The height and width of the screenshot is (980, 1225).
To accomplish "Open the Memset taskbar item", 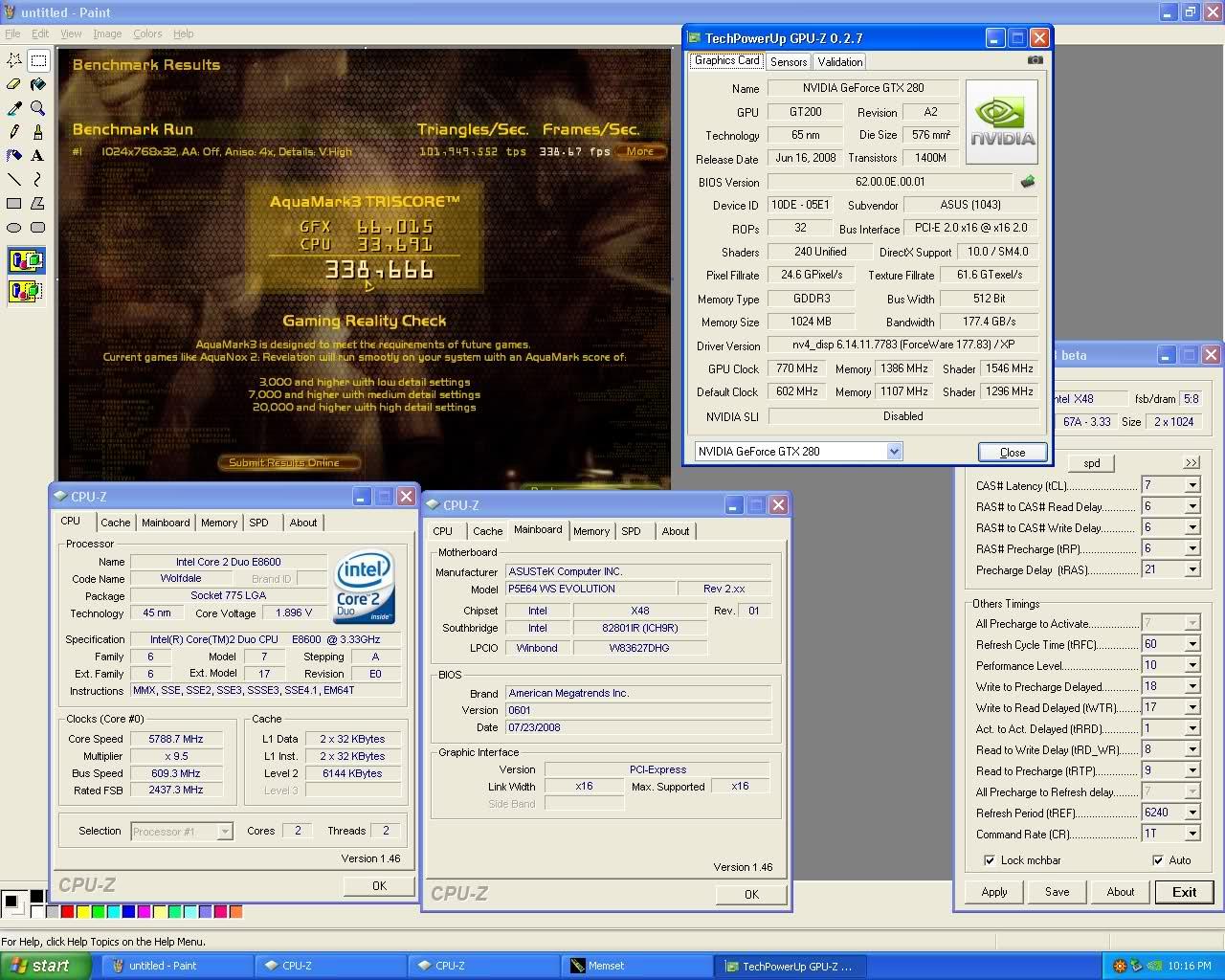I will coord(635,966).
